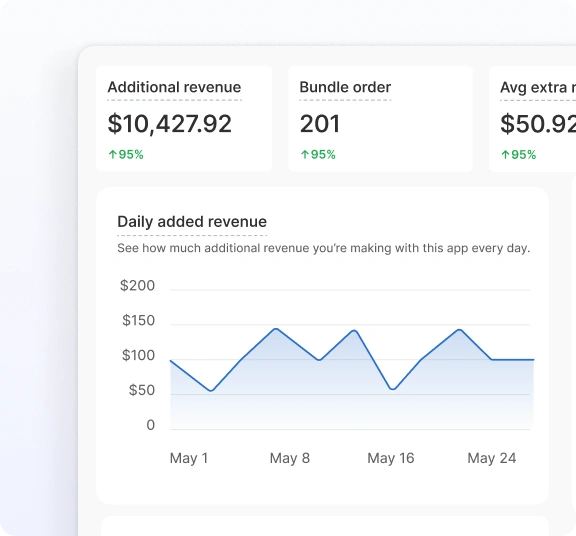This screenshot has width=576, height=536.
Task: Click the May 8 x-axis label
Action: point(290,458)
